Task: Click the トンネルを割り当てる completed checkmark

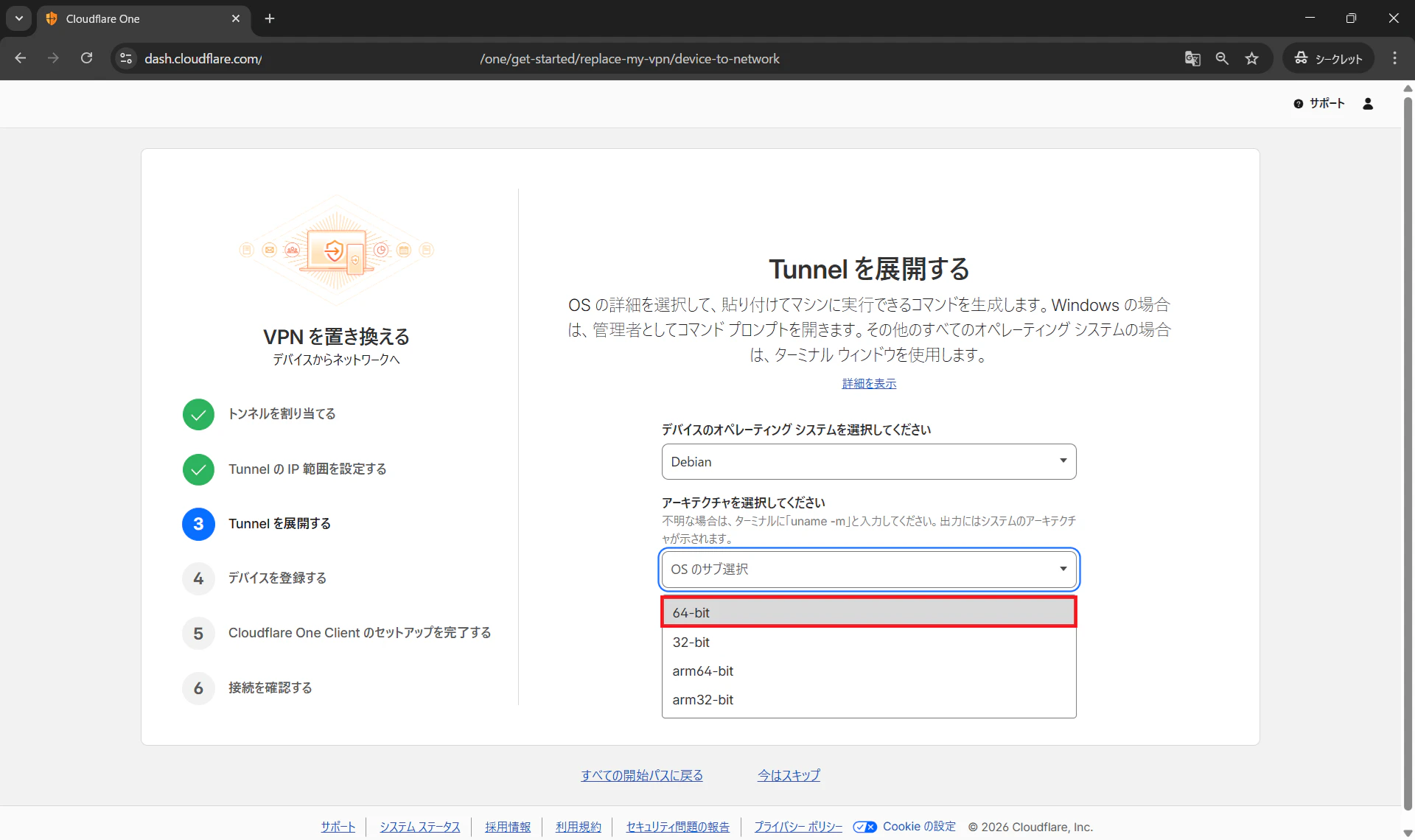Action: click(x=198, y=415)
